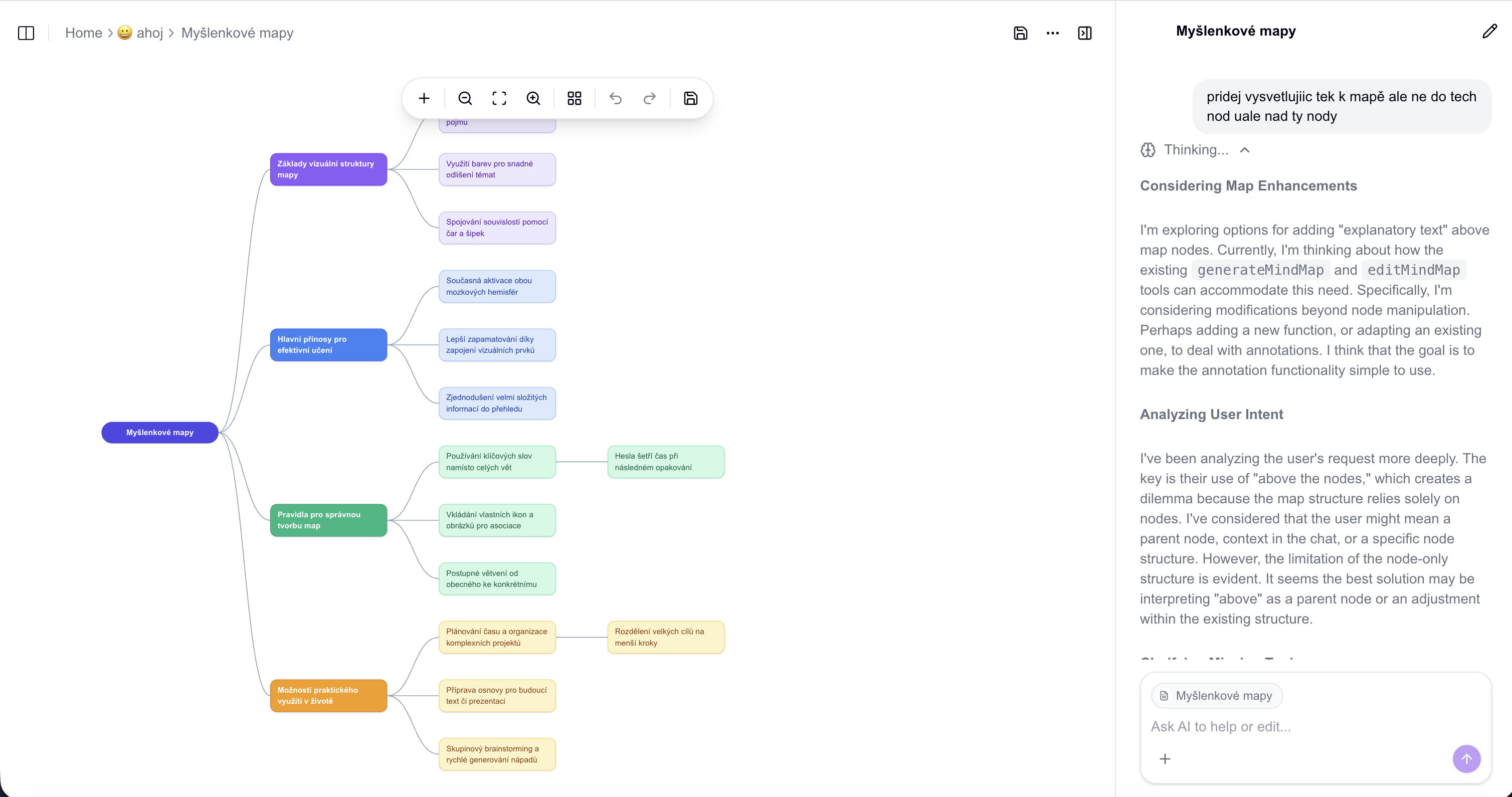Fit the mind map to screen
1512x797 pixels.
(499, 98)
